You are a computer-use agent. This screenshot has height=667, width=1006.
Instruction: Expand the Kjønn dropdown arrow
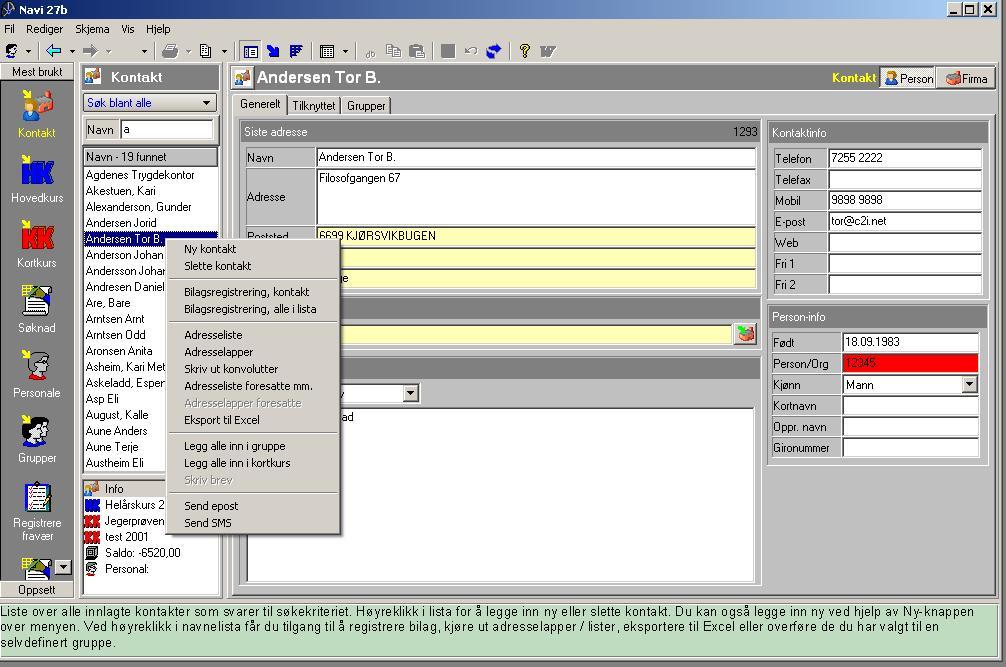point(969,384)
